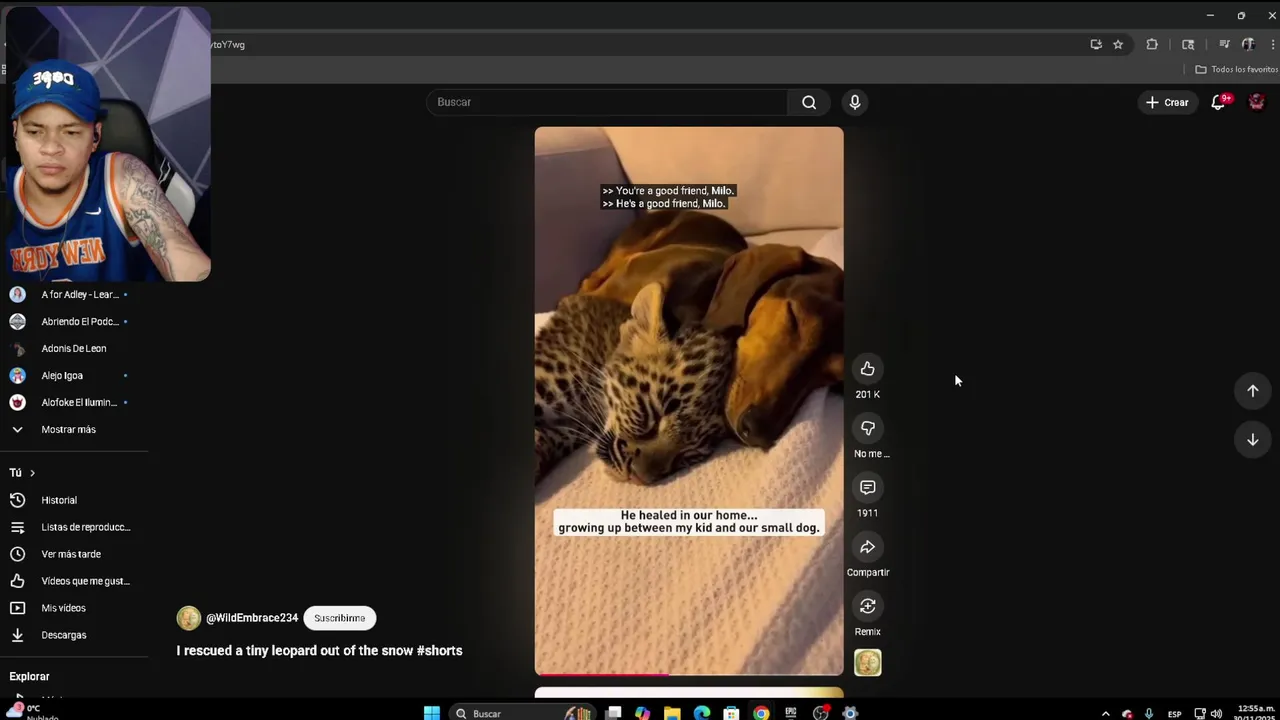
Task: Open YouTube account avatar menu
Action: pyautogui.click(x=1257, y=102)
